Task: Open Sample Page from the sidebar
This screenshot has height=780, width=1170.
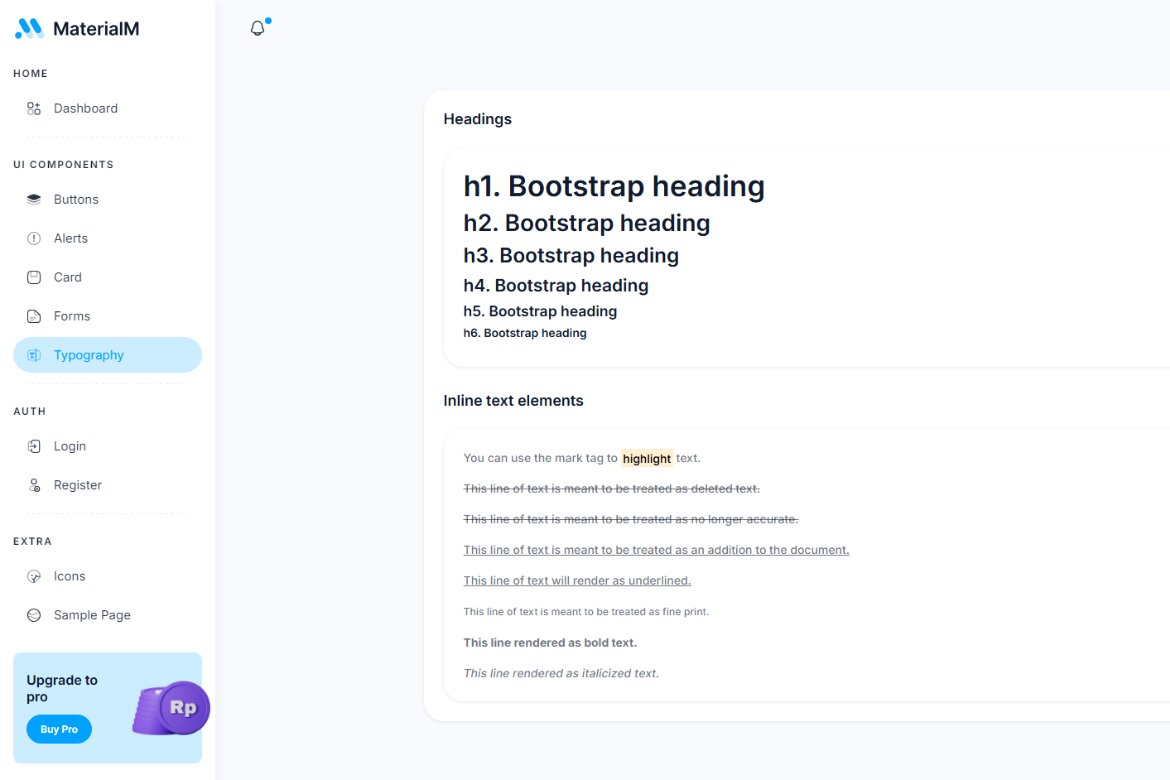Action: click(91, 615)
